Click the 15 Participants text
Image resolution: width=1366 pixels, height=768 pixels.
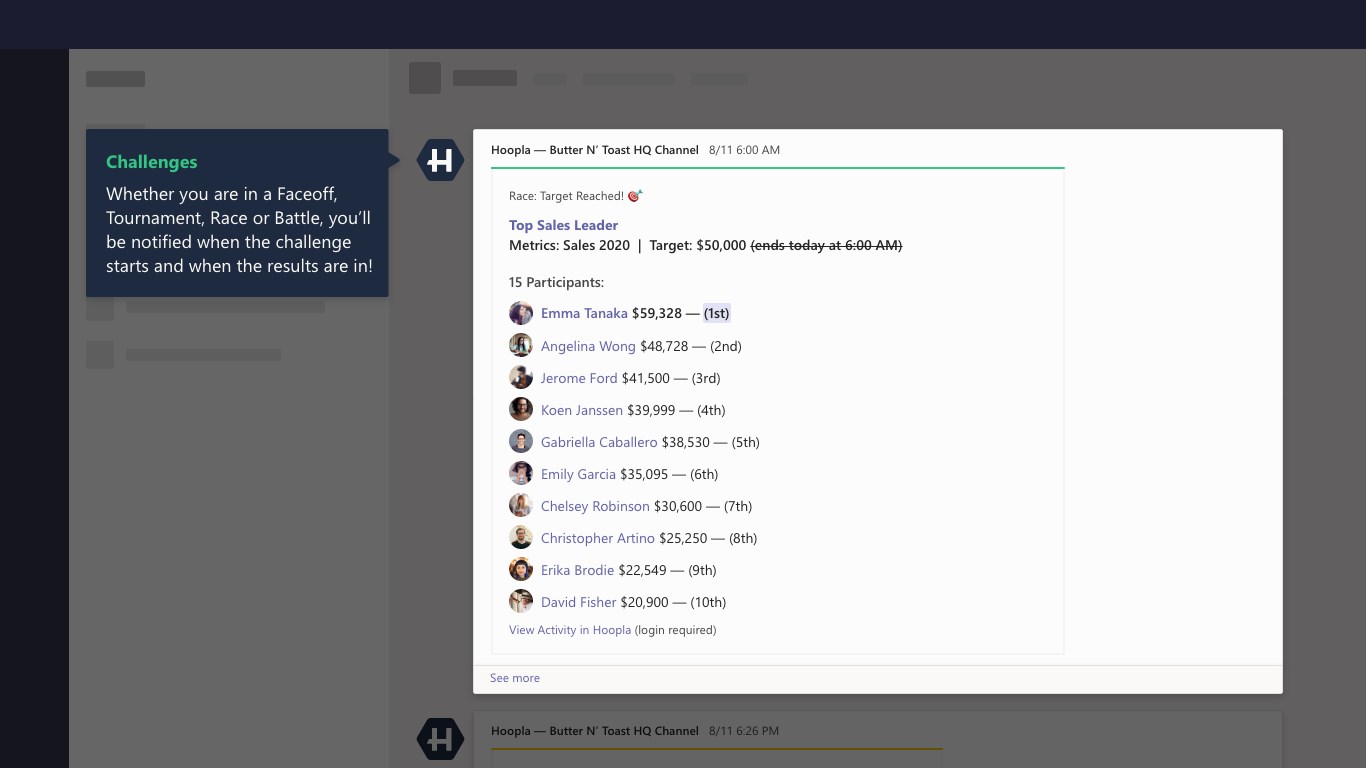tap(556, 282)
